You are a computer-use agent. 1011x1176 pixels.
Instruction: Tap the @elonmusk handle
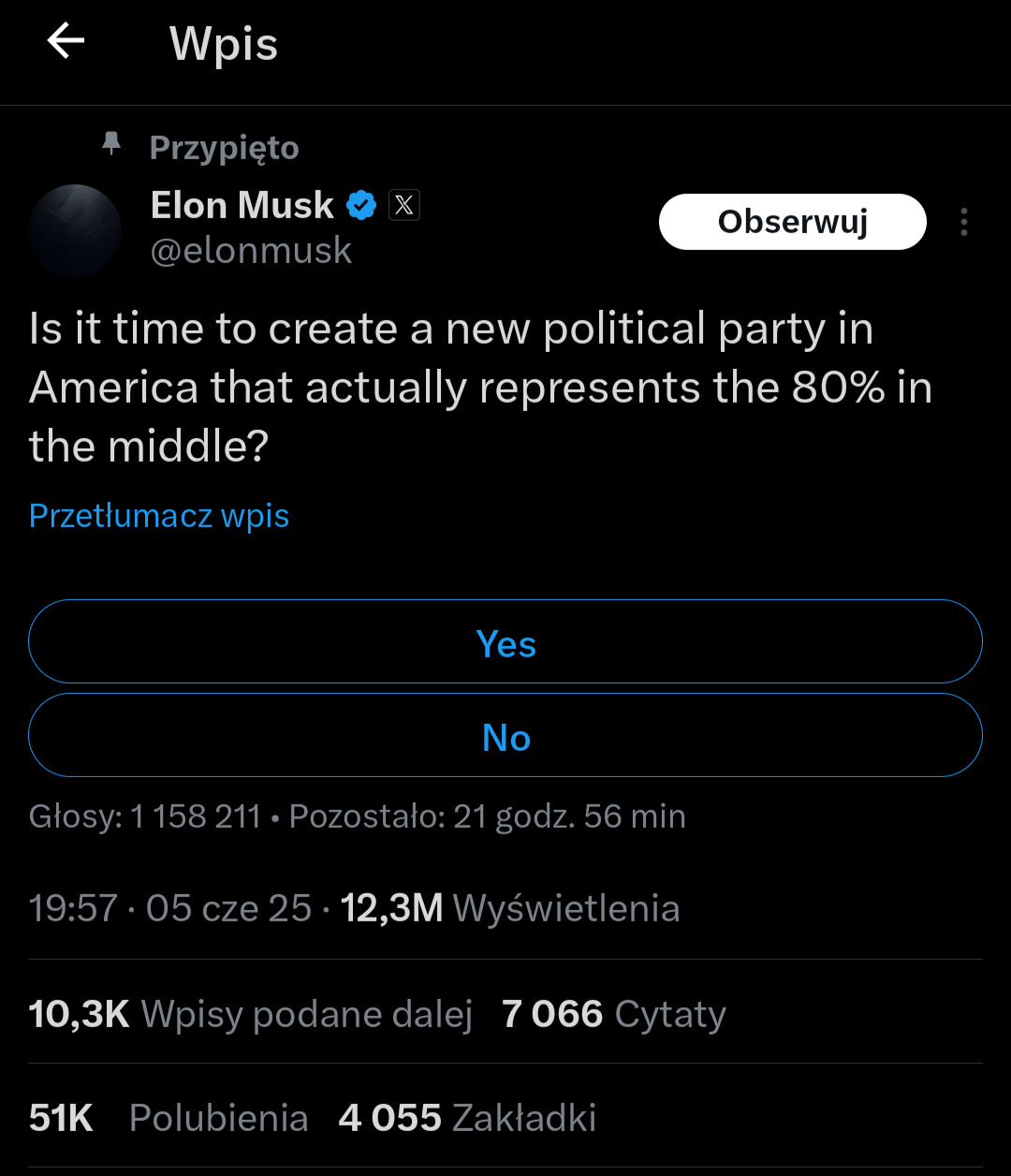251,251
